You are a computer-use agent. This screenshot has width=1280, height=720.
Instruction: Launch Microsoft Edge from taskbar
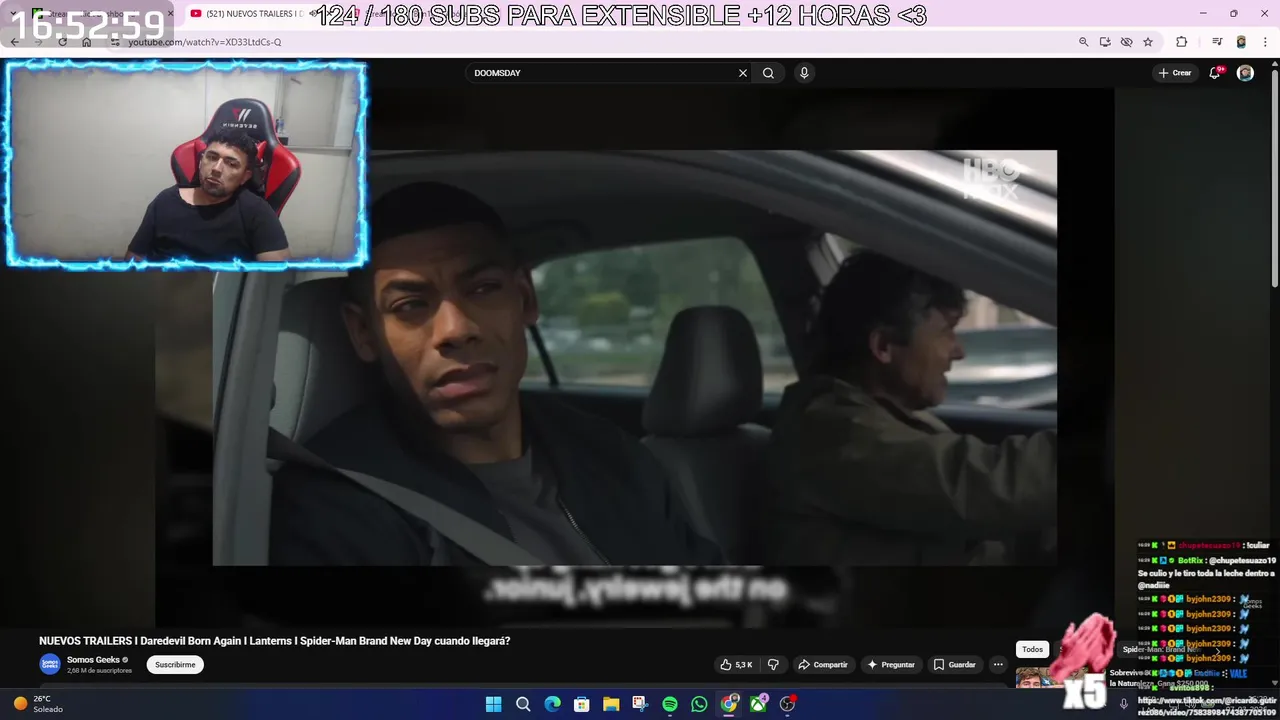point(552,704)
